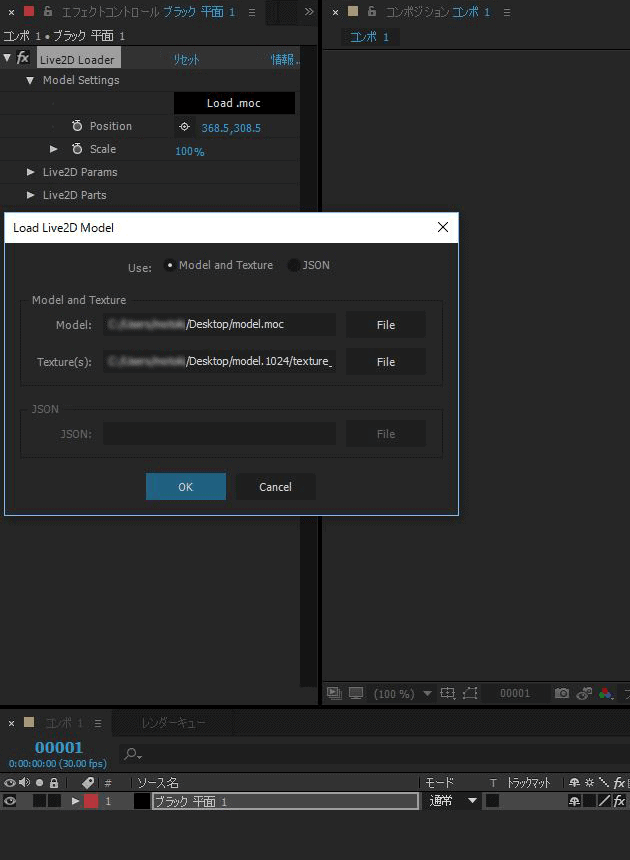
Task: Expand the Live2D Parts group
Action: (31, 195)
